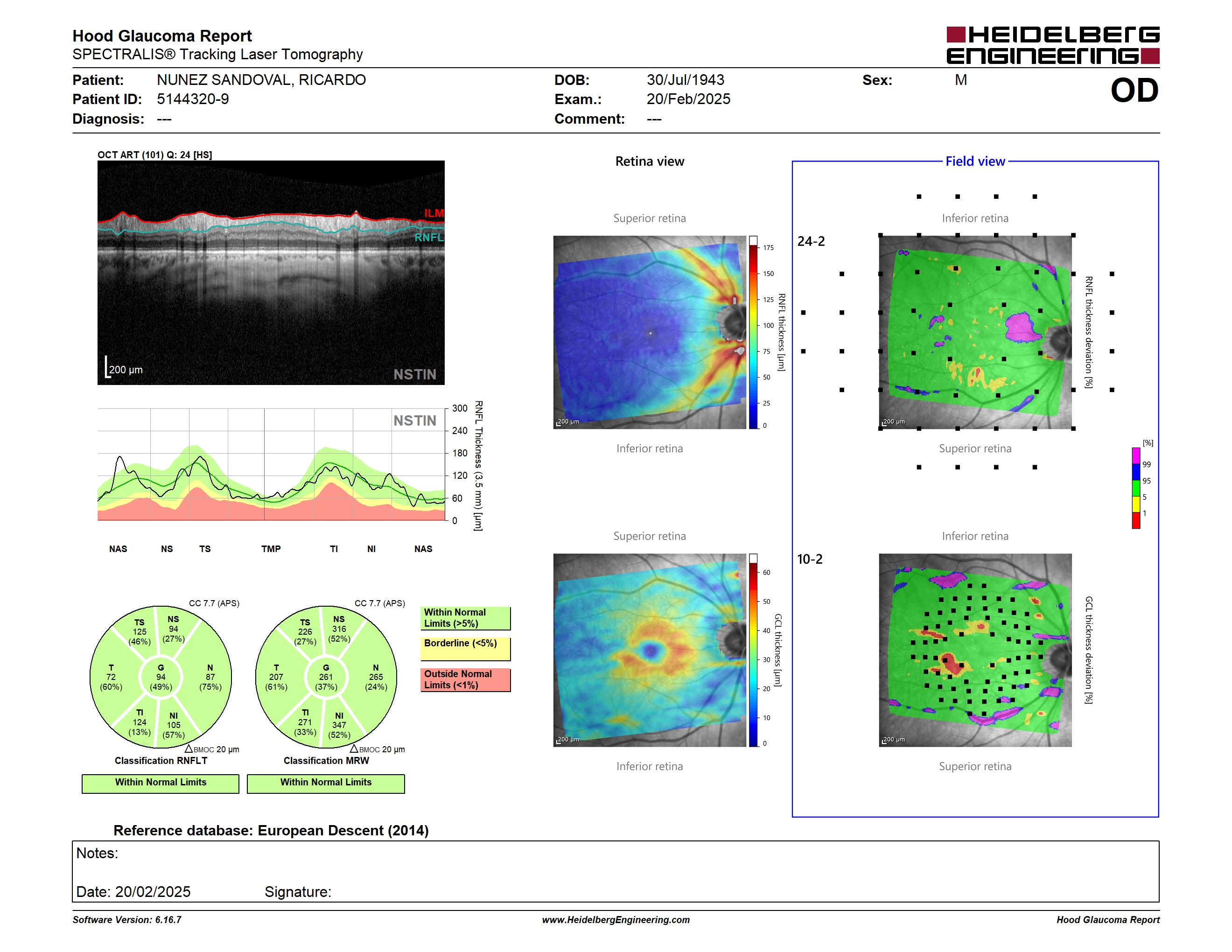Screen dimensions: 1232x952
Task: Click the RNFL thickness profile graph
Action: click(x=271, y=464)
